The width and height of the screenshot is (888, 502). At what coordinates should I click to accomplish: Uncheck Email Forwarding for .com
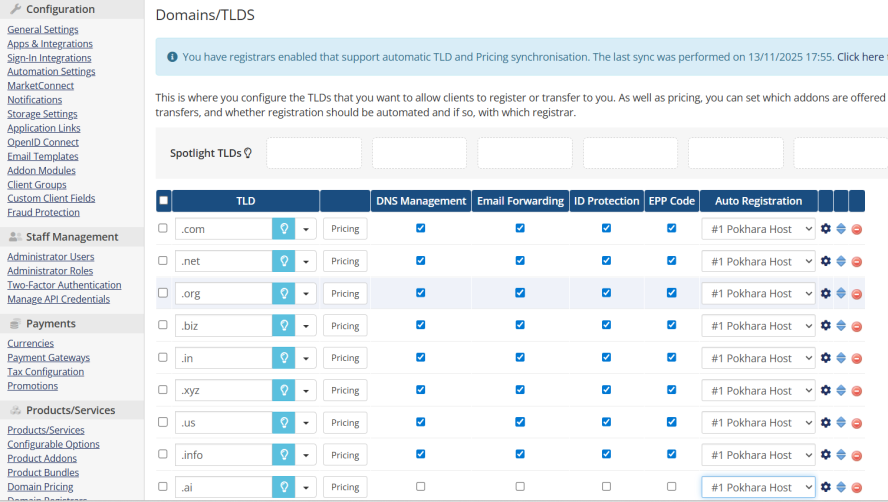[x=520, y=228]
